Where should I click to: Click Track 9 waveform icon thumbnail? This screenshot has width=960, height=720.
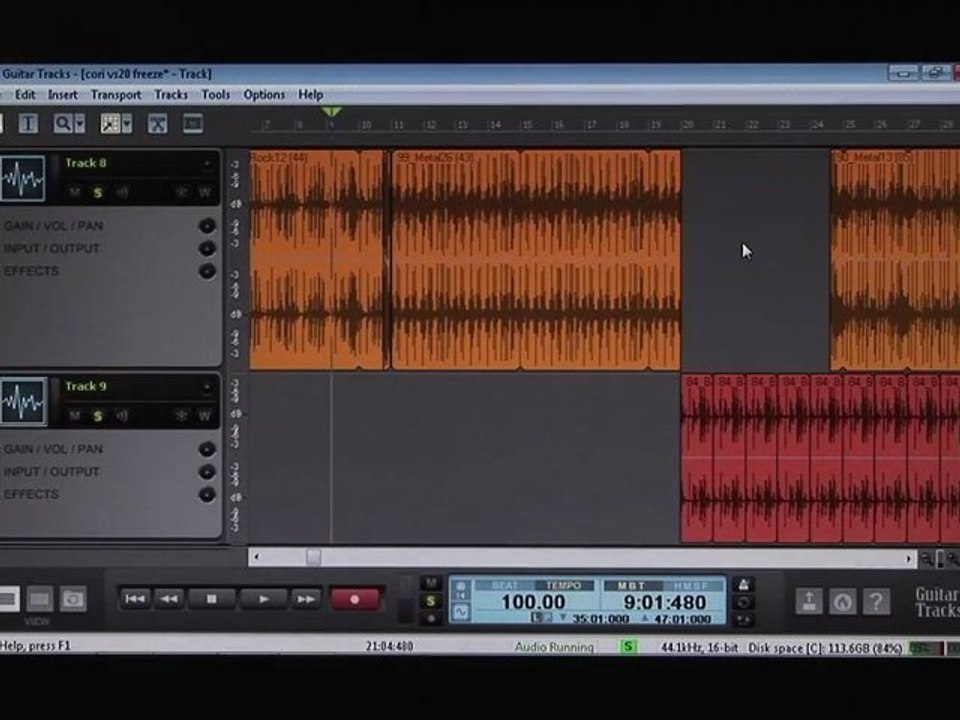click(x=23, y=402)
